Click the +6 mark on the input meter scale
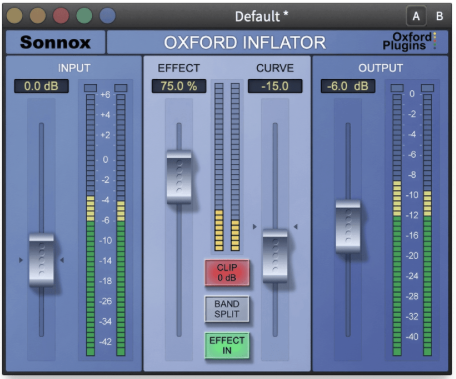 tap(105, 95)
